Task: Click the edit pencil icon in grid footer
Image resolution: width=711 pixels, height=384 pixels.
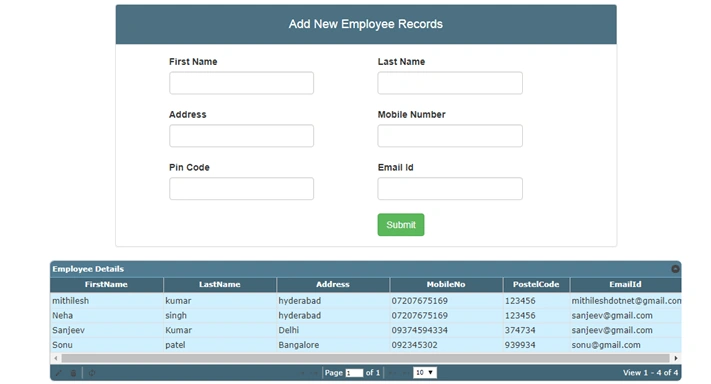Action: [x=58, y=373]
